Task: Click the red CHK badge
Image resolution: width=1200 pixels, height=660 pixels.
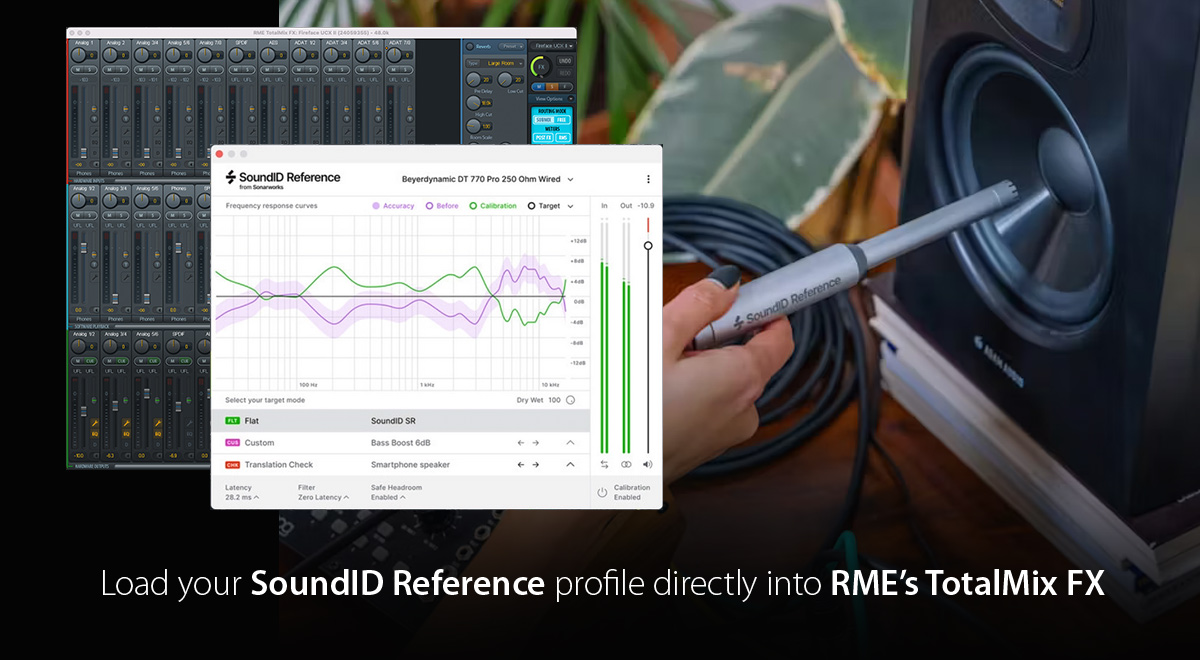Action: point(232,464)
